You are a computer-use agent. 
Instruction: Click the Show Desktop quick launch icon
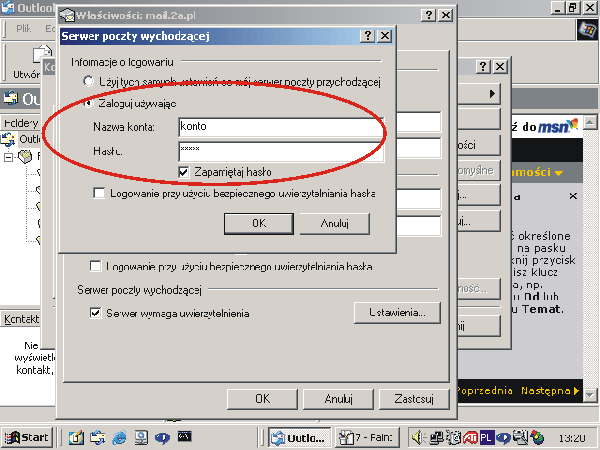pos(75,437)
